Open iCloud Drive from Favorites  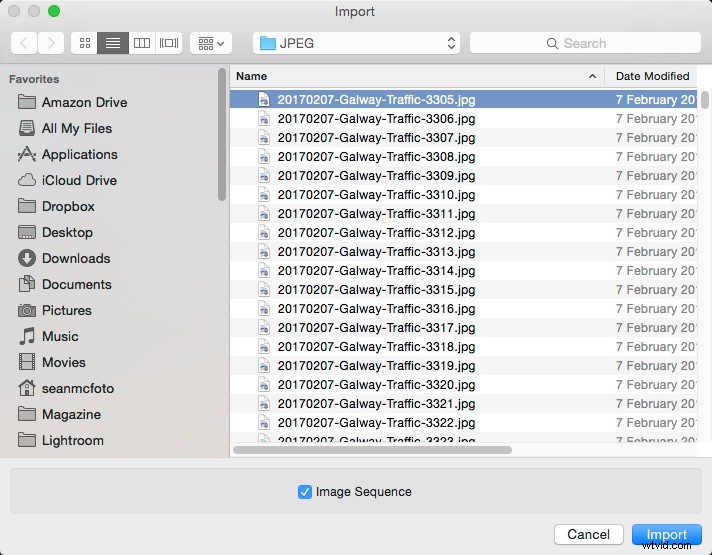point(79,180)
